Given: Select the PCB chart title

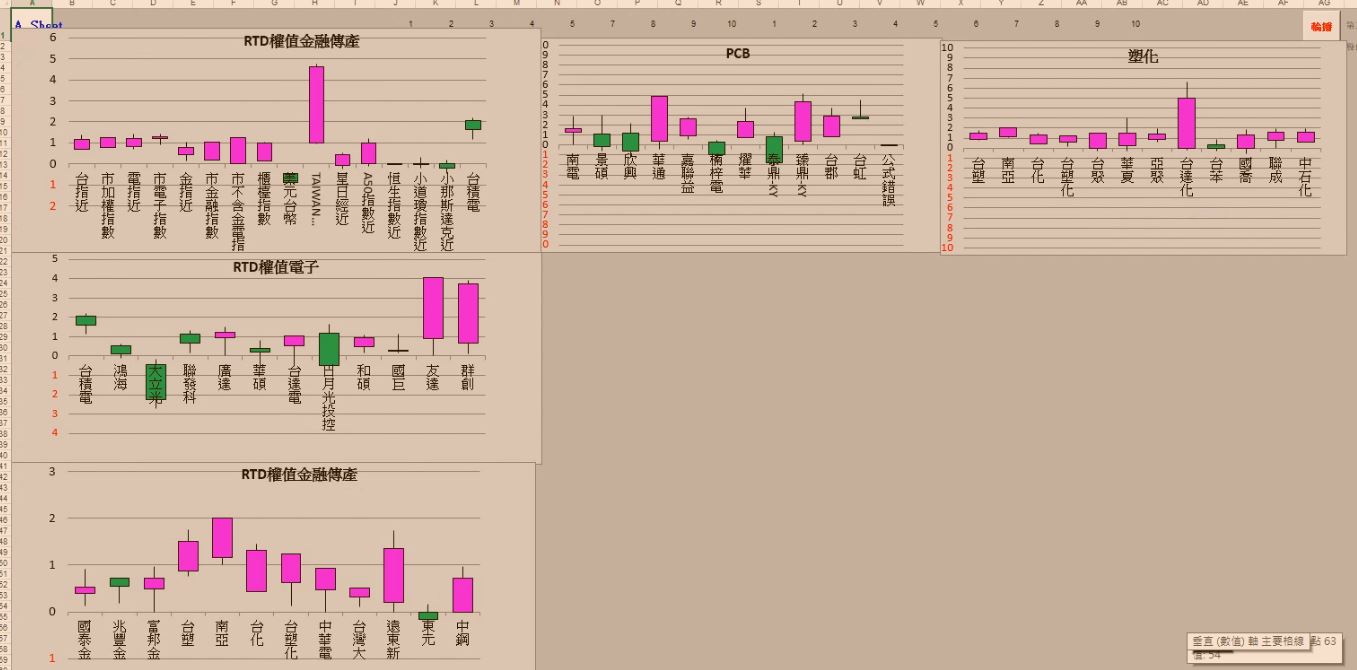Looking at the screenshot, I should [x=738, y=53].
